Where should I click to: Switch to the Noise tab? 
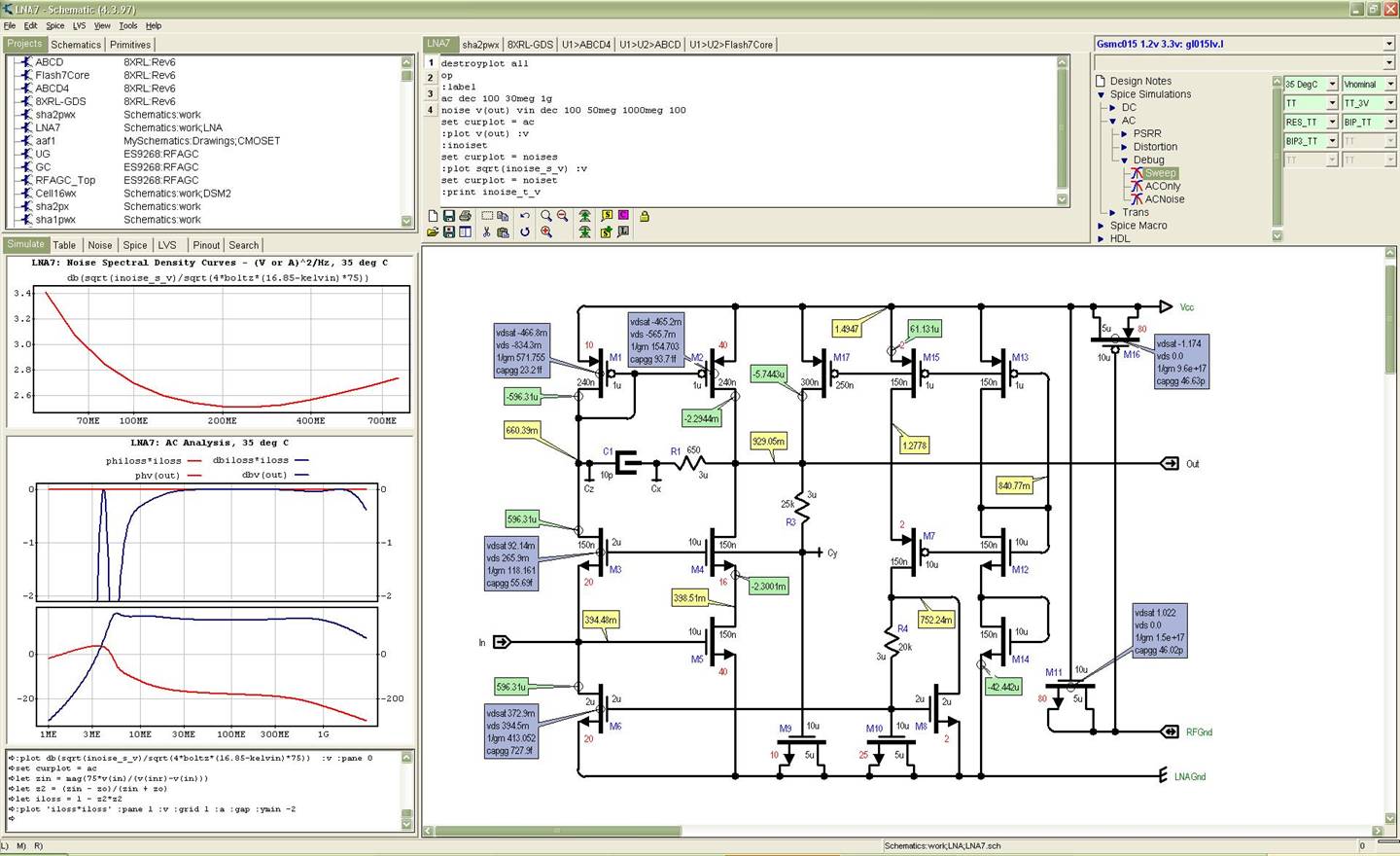(x=100, y=245)
